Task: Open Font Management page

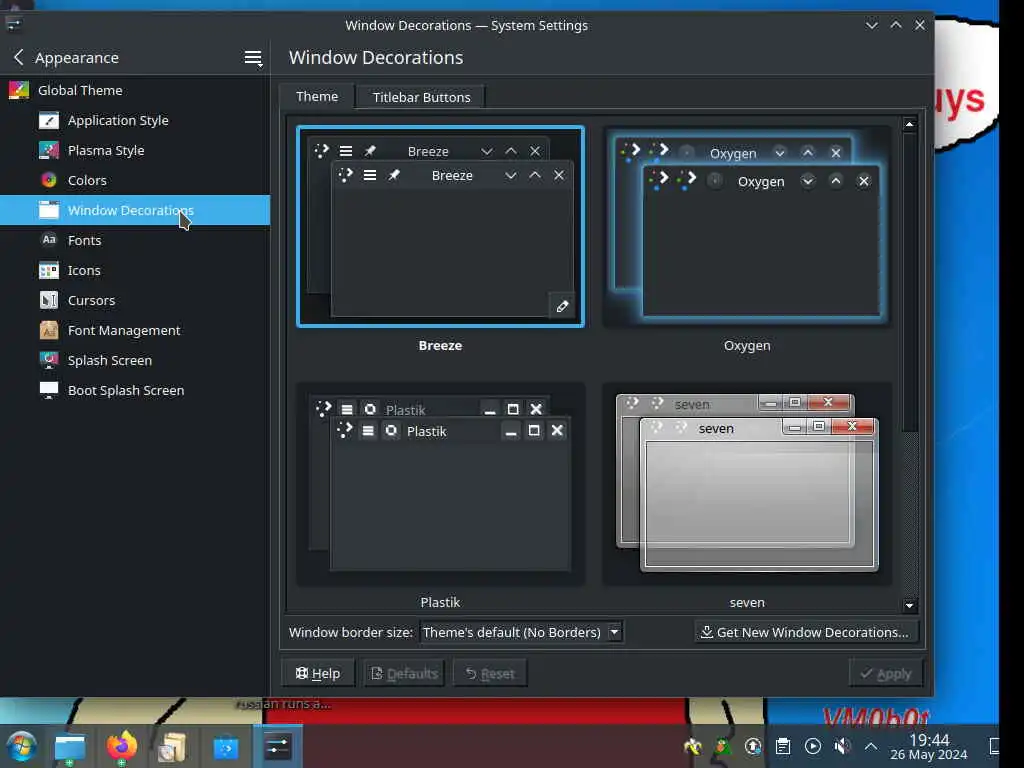Action: pos(135,330)
